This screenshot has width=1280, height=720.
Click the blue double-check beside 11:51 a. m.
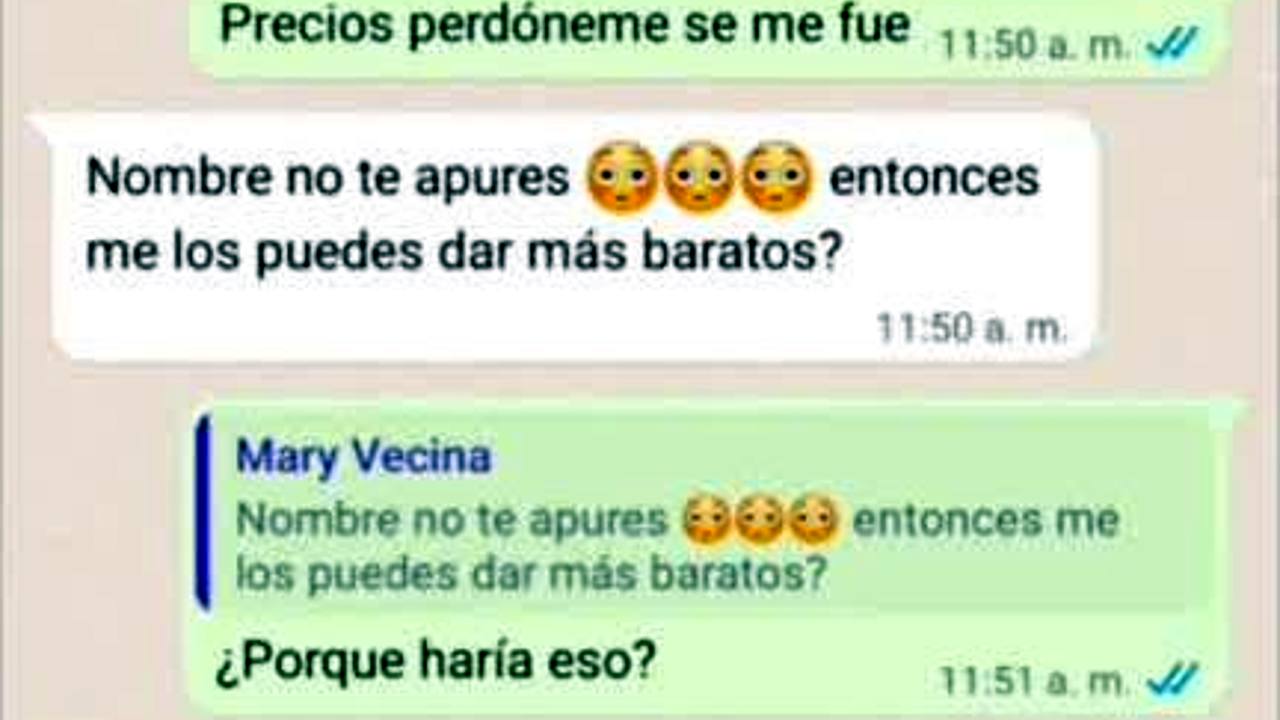point(1173,681)
